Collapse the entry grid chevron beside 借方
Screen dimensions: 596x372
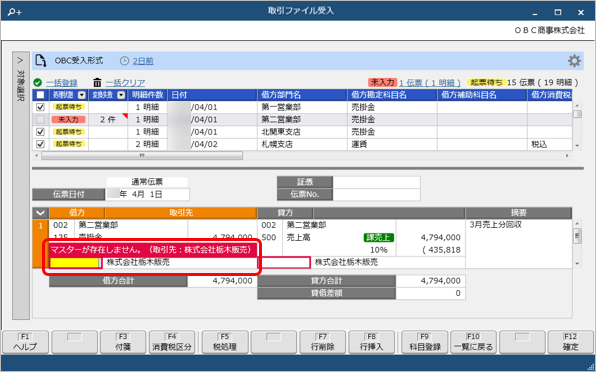40,213
